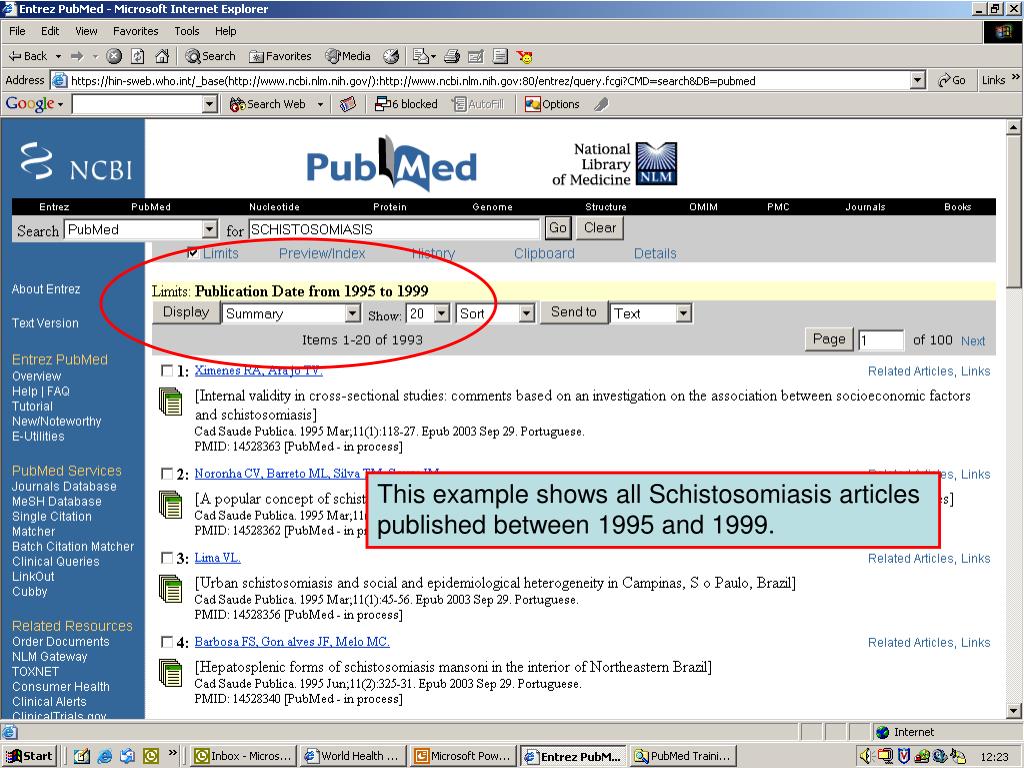Click the Messenger toolbar icon
The width and height of the screenshot is (1024, 768).
point(524,56)
